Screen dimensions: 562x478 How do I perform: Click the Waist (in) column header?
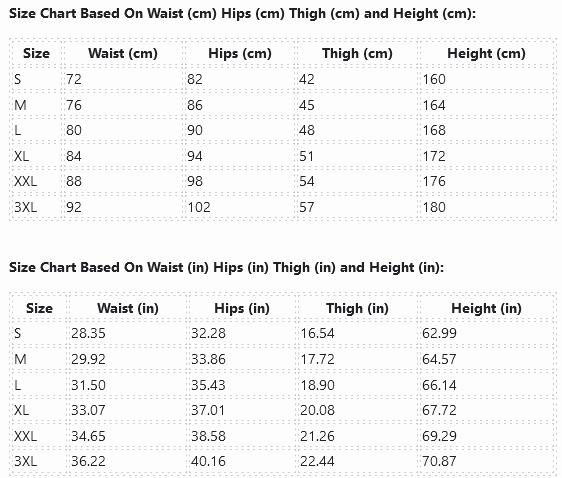[128, 308]
